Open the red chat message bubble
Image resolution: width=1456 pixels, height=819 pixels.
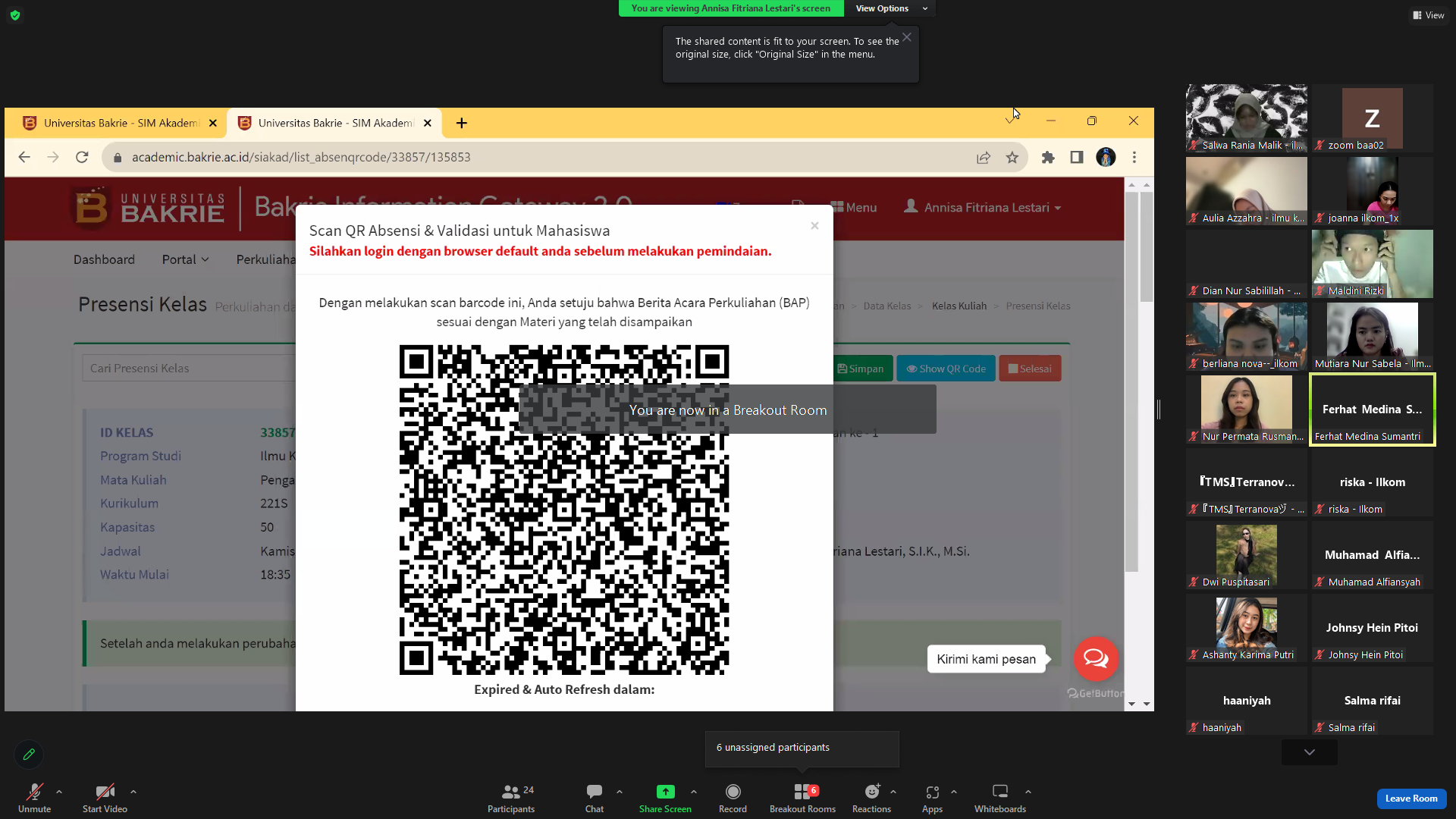pyautogui.click(x=1096, y=658)
